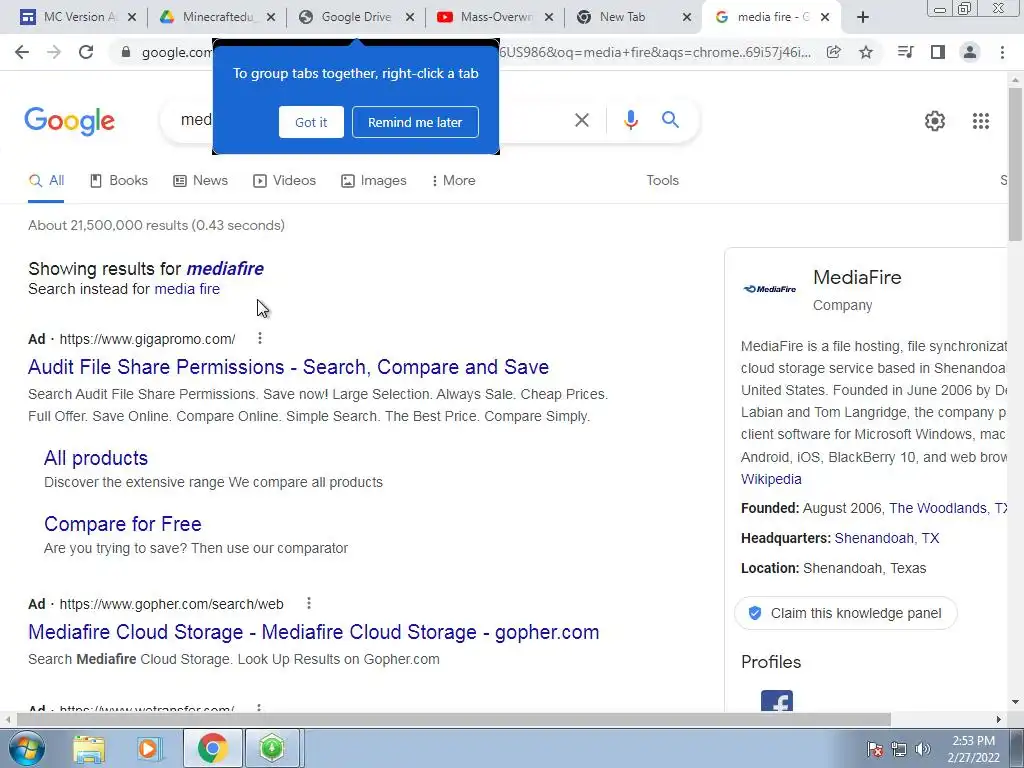
Task: Click The Woodlands, TX link
Action: click(x=948, y=508)
